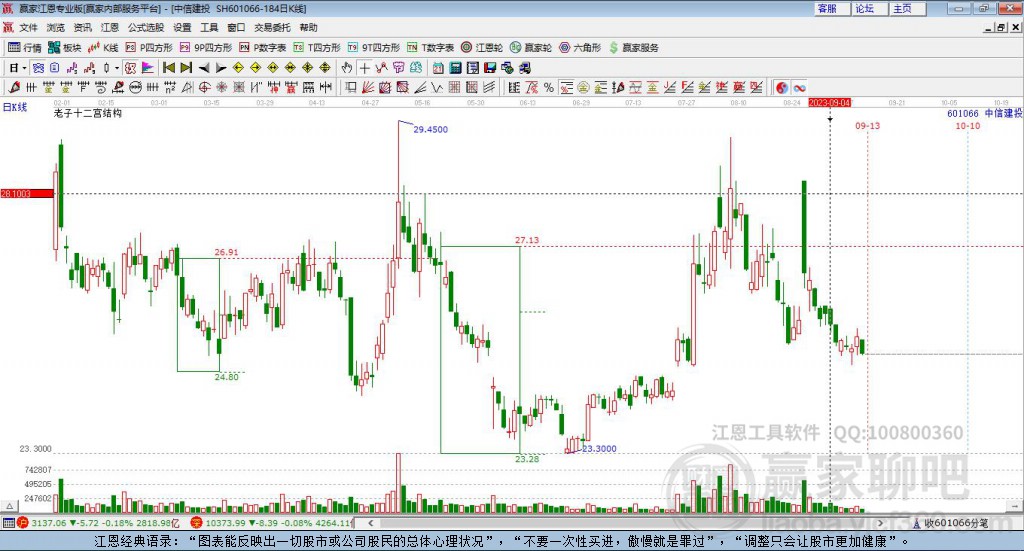The width and height of the screenshot is (1024, 551).
Task: Toggle the crosshair cursor tool
Action: click(364, 68)
